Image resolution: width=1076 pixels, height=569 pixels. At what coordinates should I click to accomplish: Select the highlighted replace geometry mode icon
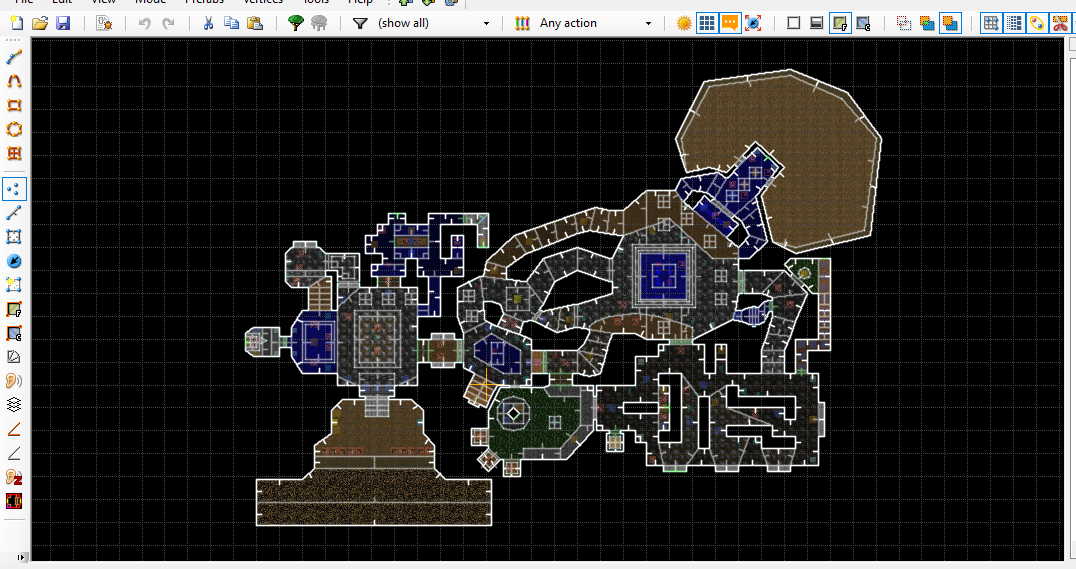950,23
